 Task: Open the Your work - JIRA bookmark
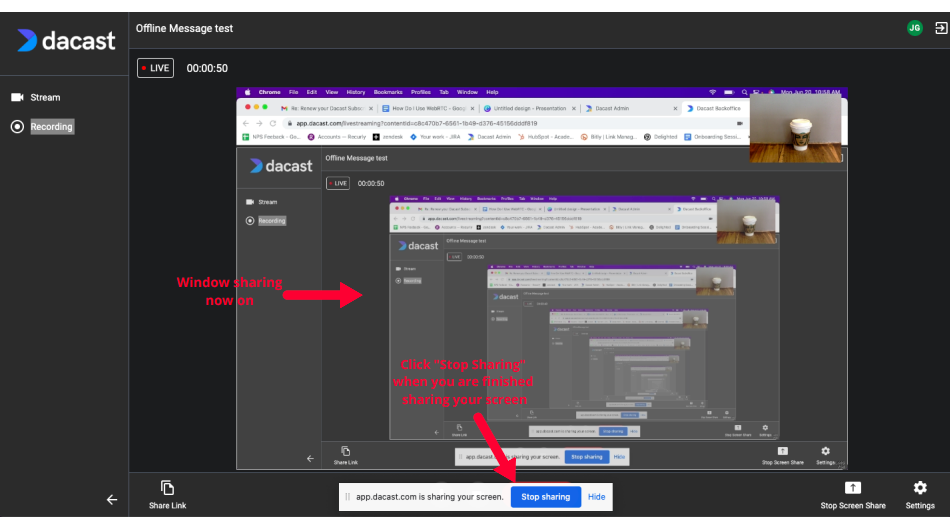435,137
